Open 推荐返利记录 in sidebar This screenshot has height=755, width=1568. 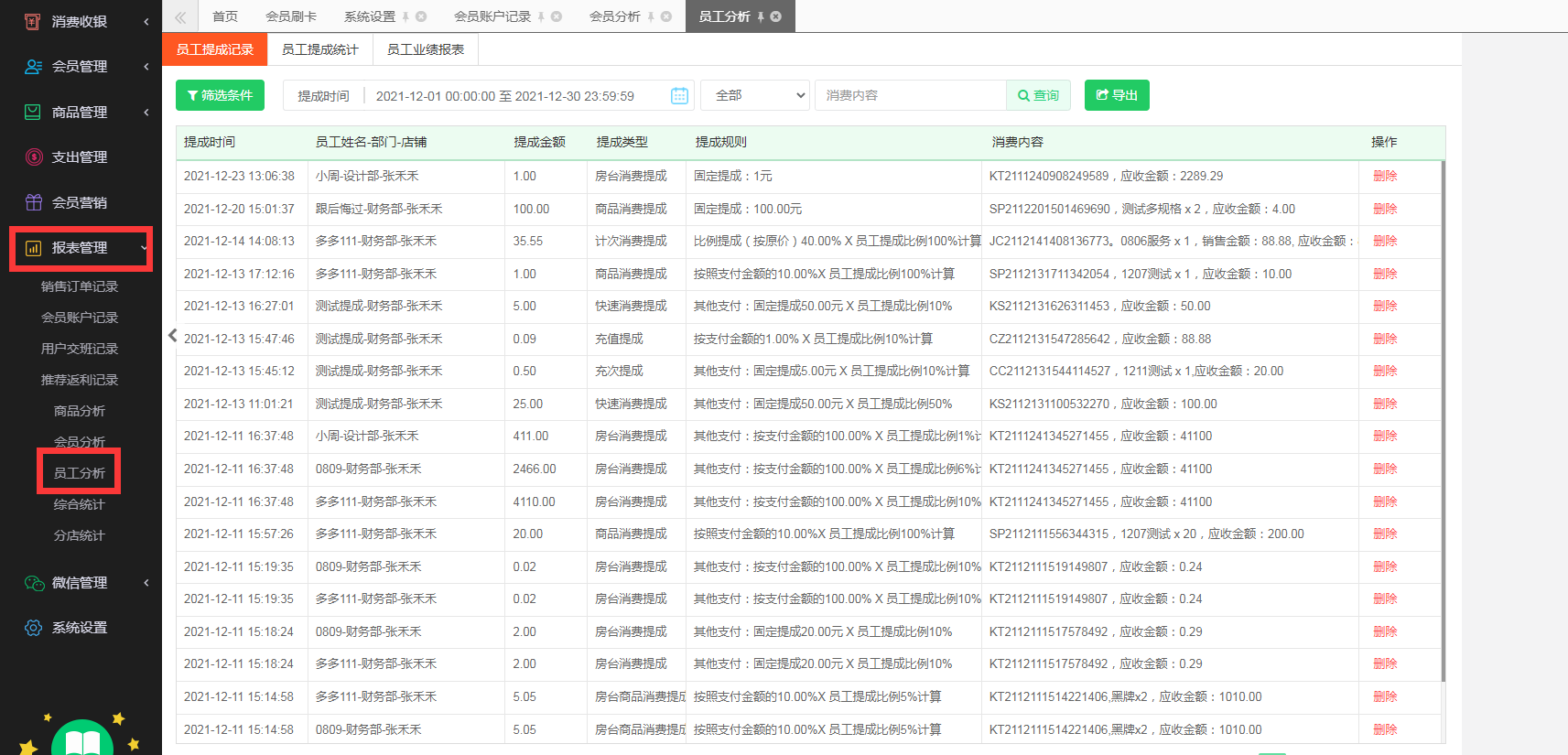pyautogui.click(x=80, y=380)
